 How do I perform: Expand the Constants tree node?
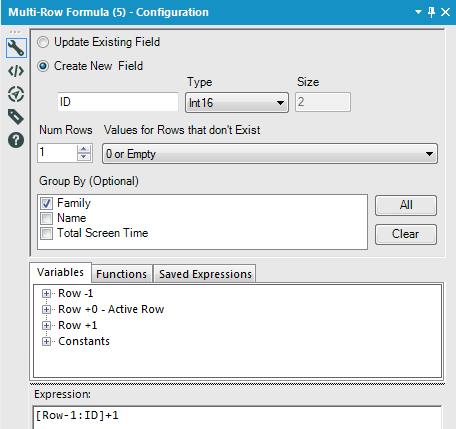point(46,342)
